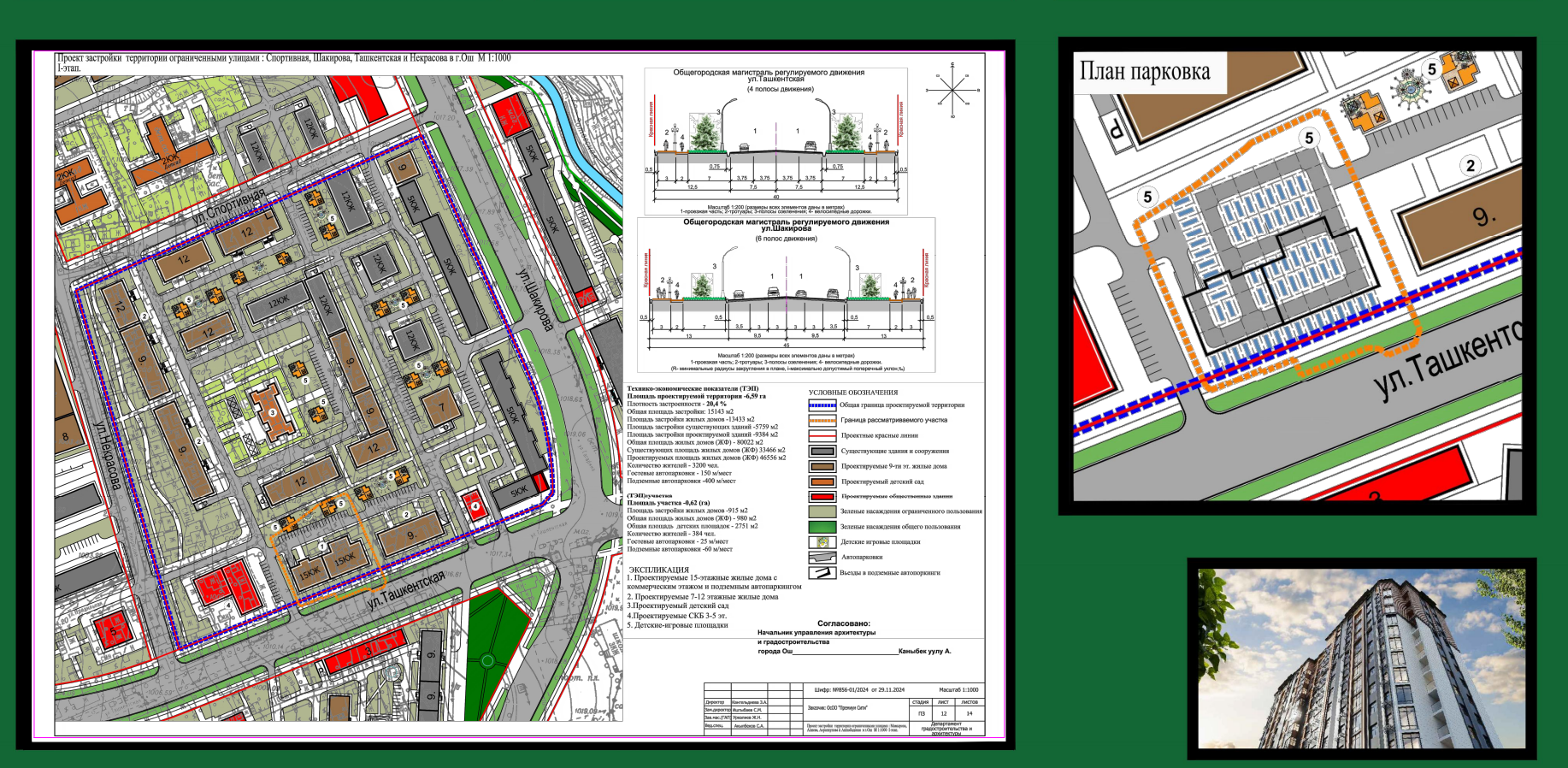Click the underground parking entrance legend symbol

point(822,573)
